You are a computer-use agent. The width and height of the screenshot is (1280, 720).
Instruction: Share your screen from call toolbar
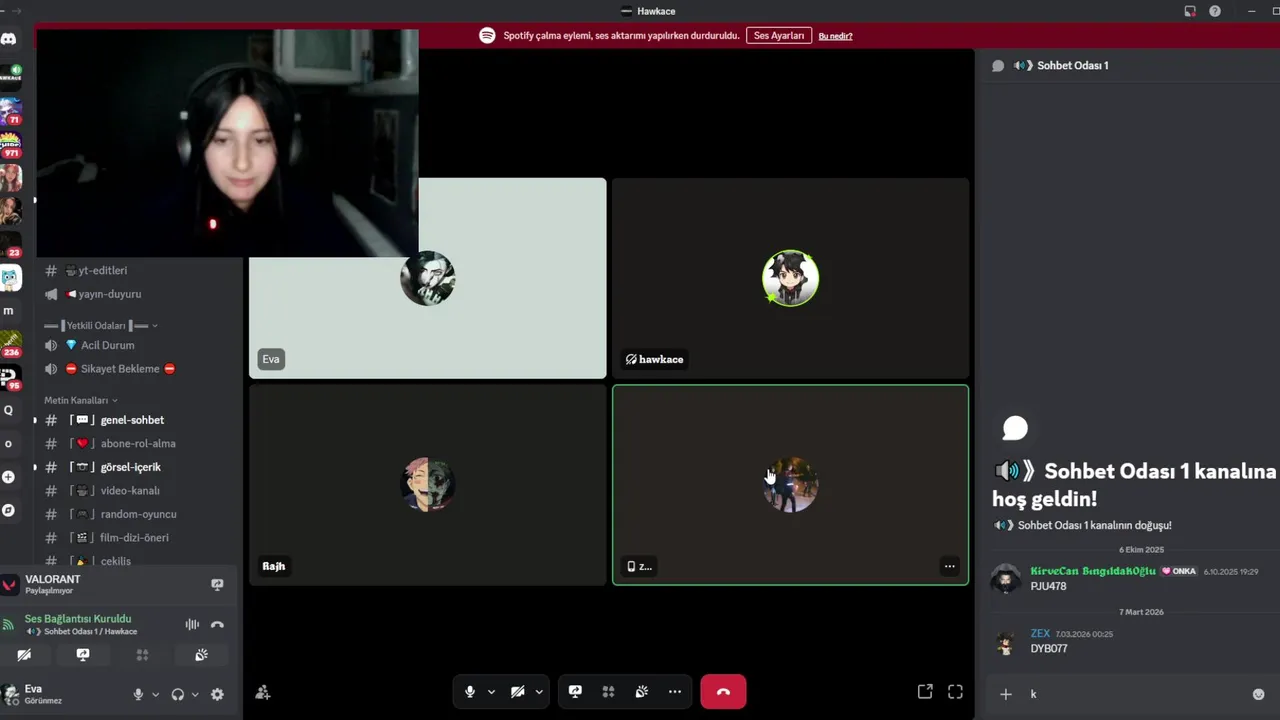coord(575,691)
